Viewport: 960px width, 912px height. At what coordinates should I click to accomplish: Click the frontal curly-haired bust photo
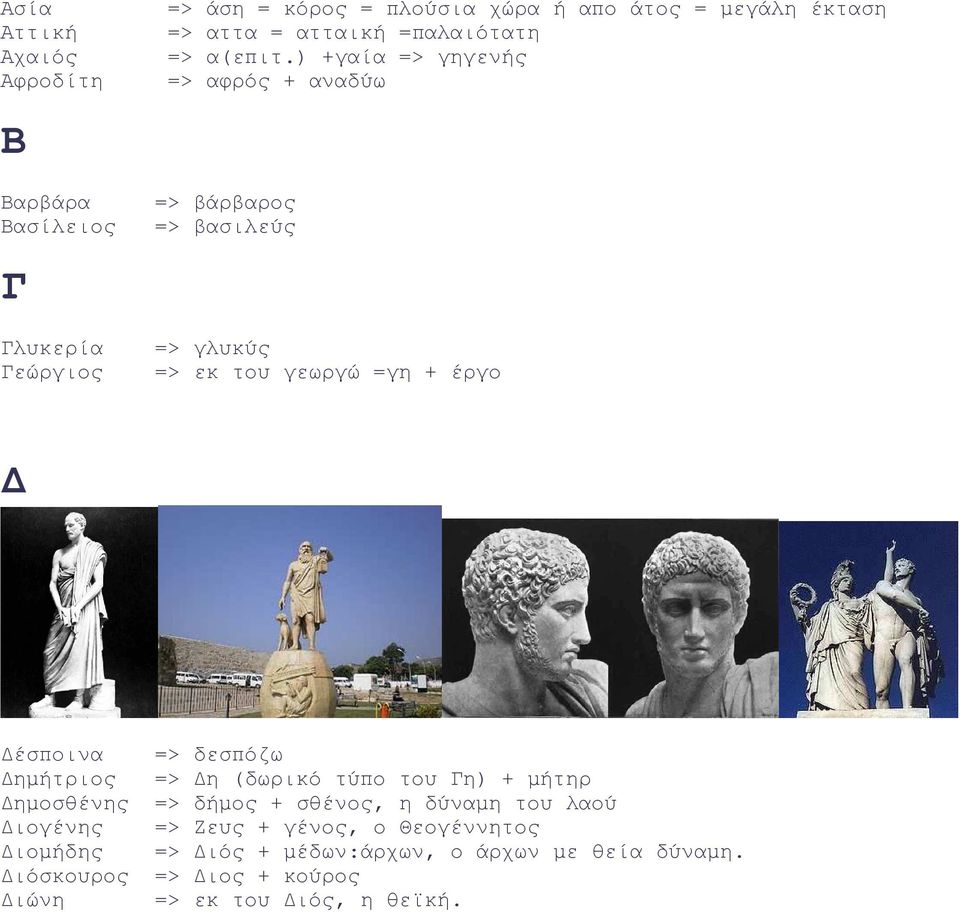(x=694, y=618)
